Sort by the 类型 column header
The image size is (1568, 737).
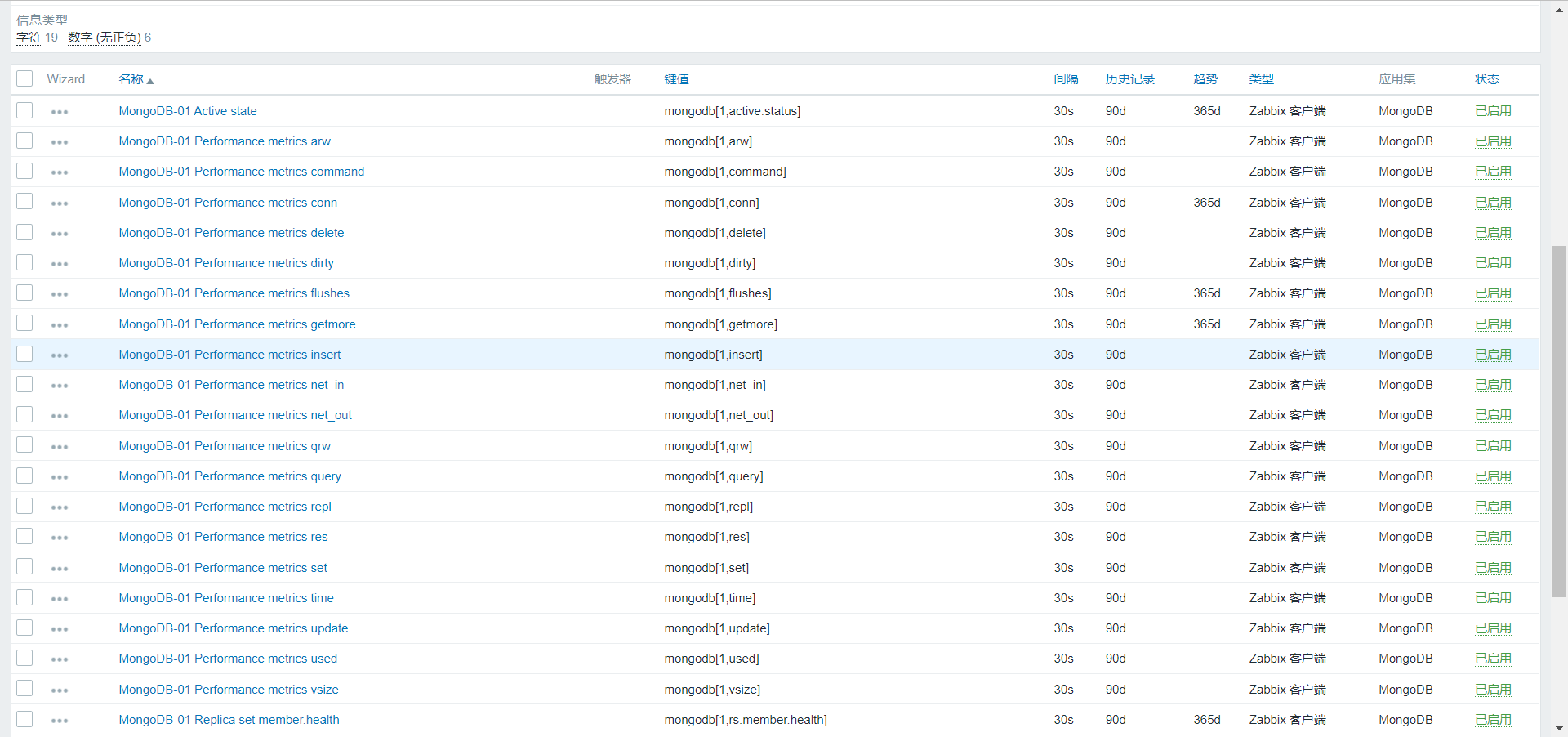pyautogui.click(x=1261, y=79)
